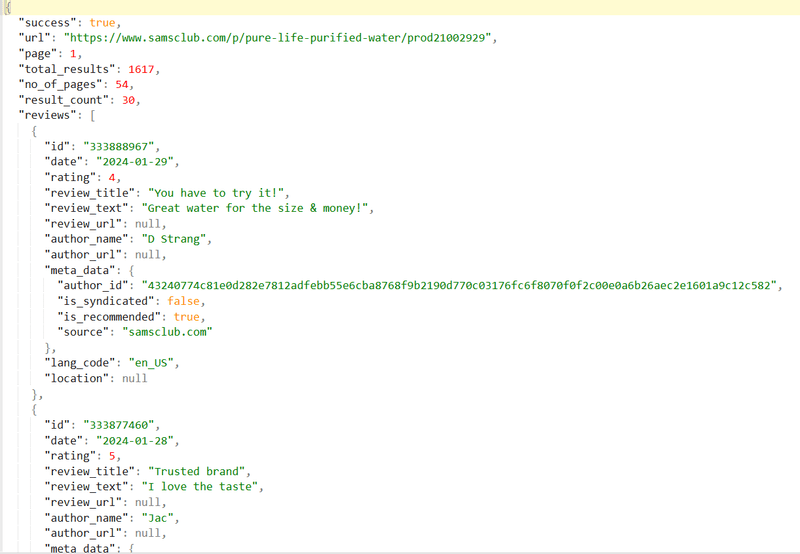800x554 pixels.
Task: Click is_recommended value true
Action: [186, 316]
